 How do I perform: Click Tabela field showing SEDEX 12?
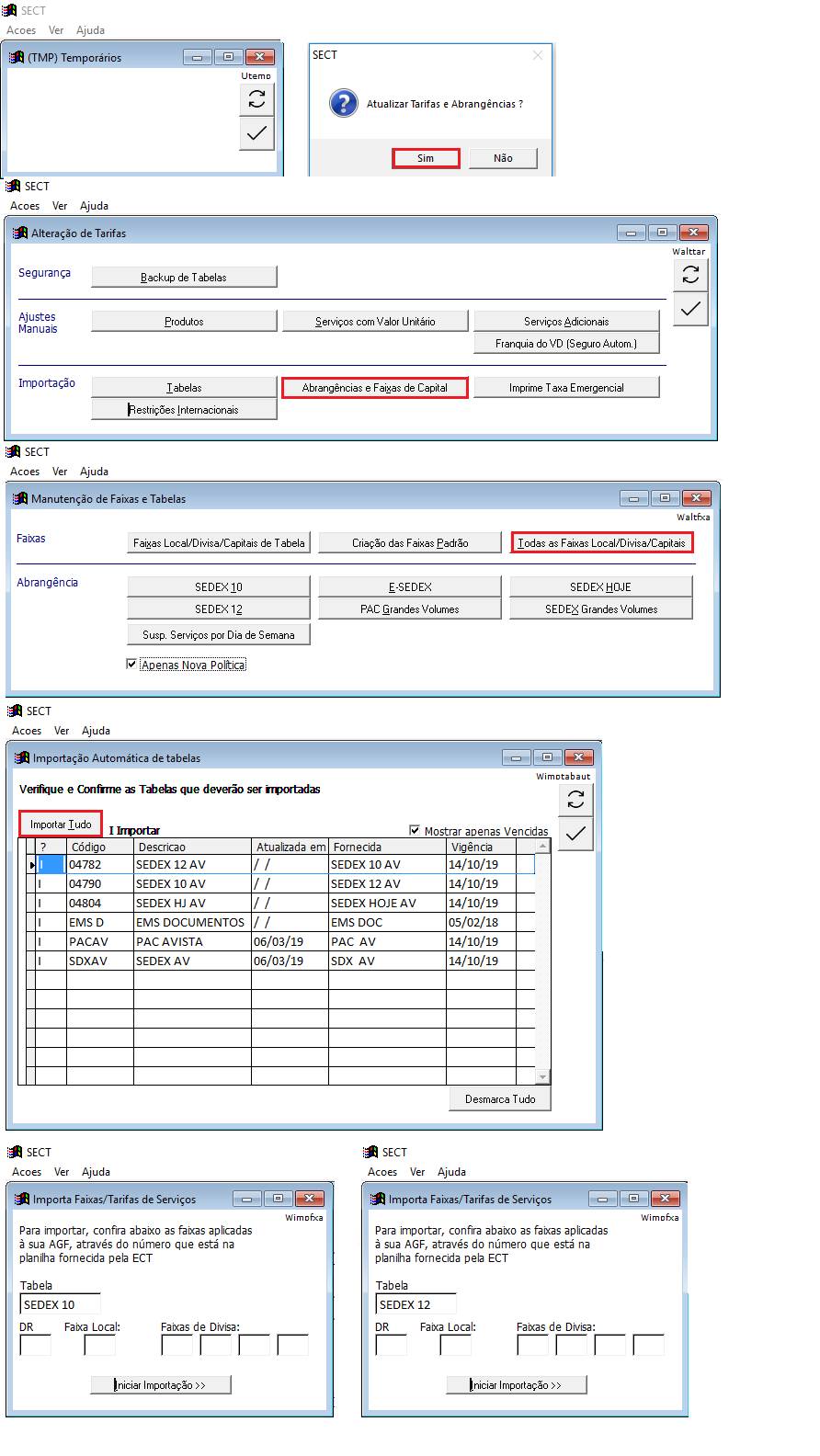(416, 1304)
